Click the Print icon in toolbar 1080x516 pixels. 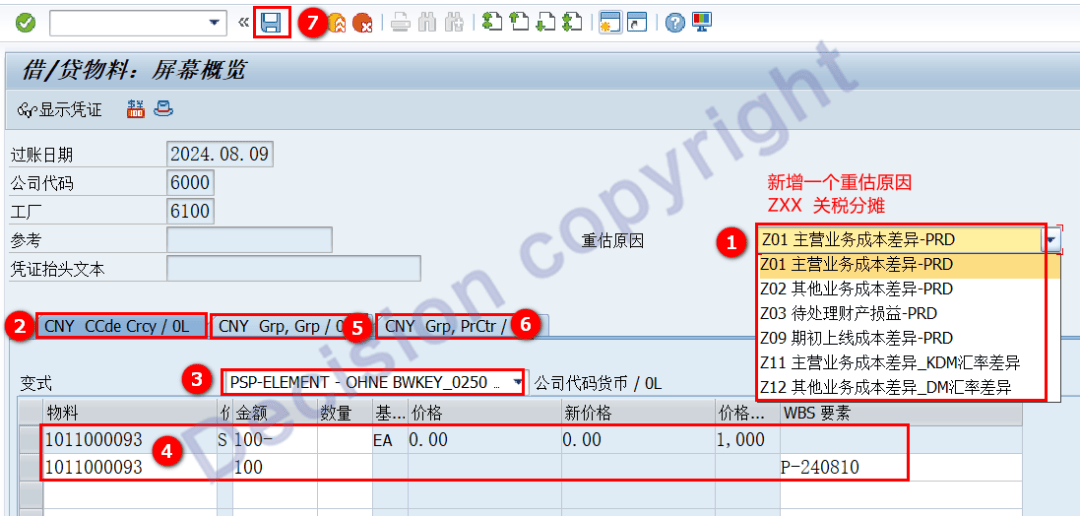click(x=400, y=23)
